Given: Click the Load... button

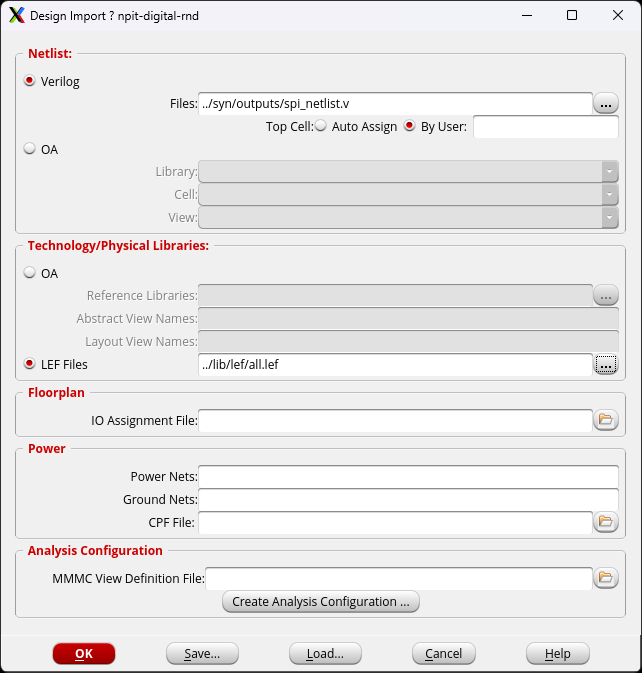Looking at the screenshot, I should [325, 654].
